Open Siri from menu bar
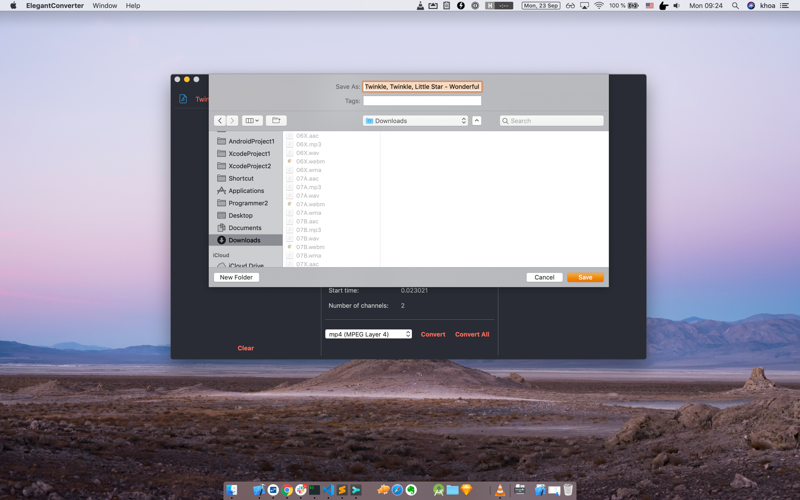This screenshot has height=500, width=800. click(751, 6)
